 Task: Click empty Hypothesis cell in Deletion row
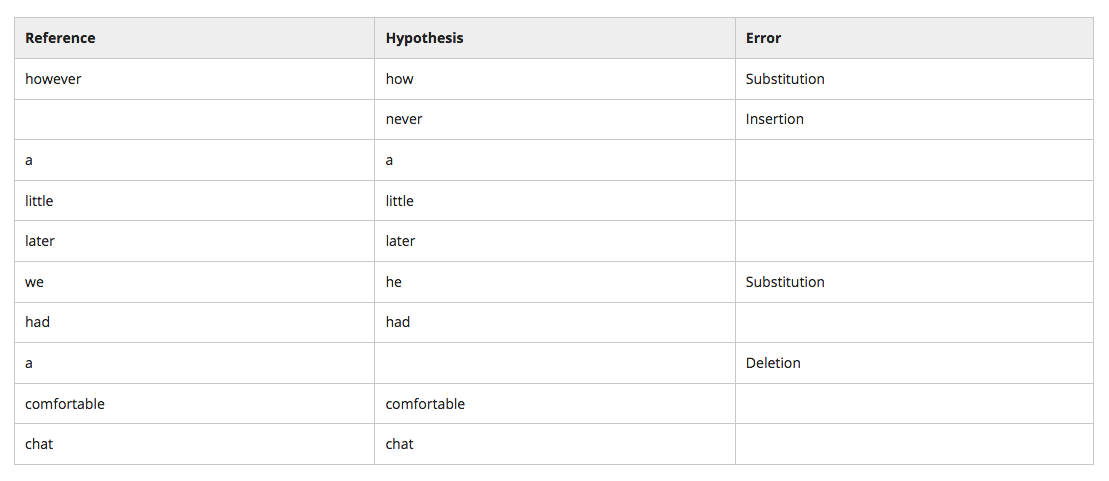click(x=554, y=363)
